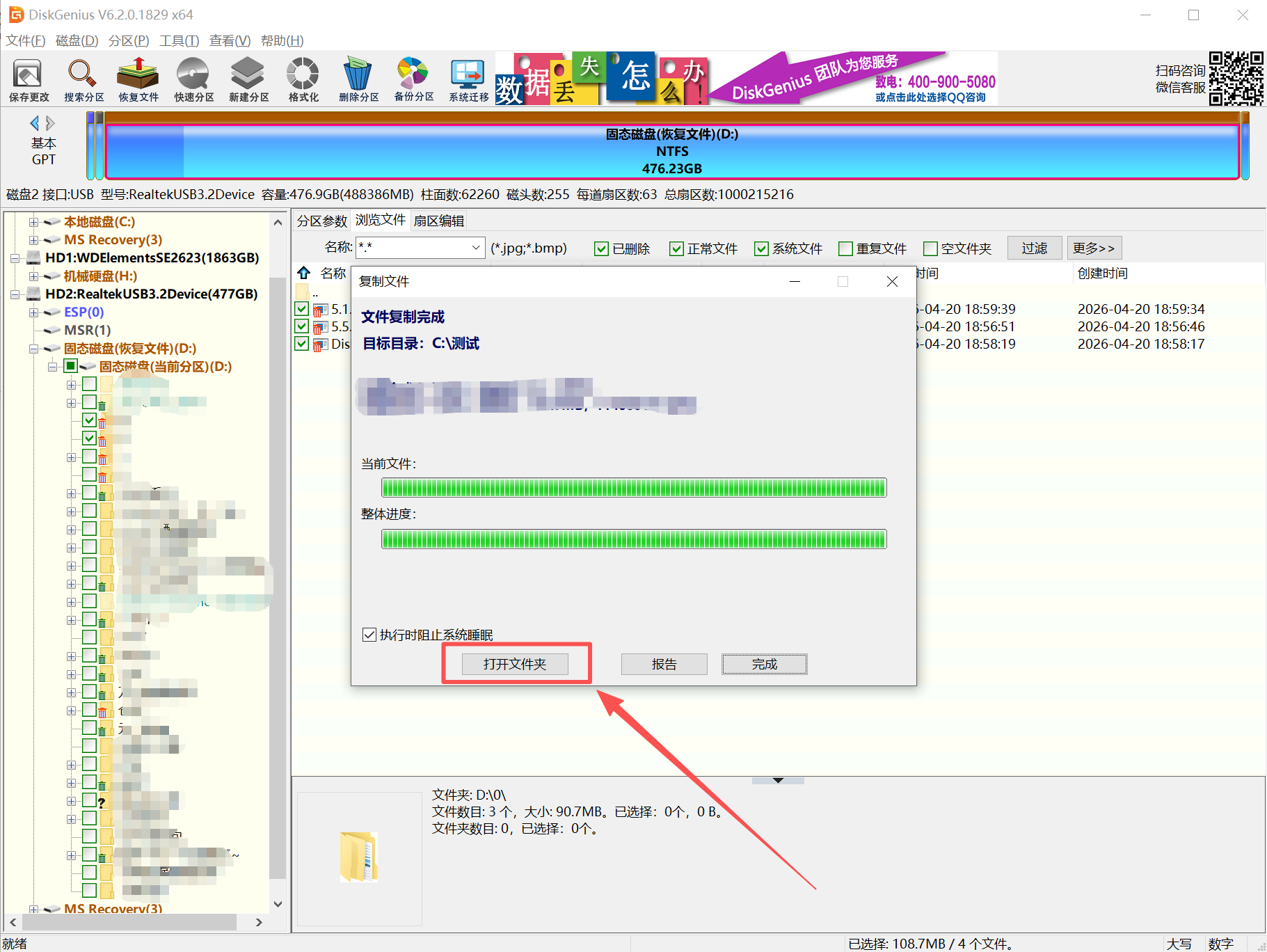Enable the 重复文件 checkbox
Screen dimensions: 1267x952
pyautogui.click(x=845, y=248)
